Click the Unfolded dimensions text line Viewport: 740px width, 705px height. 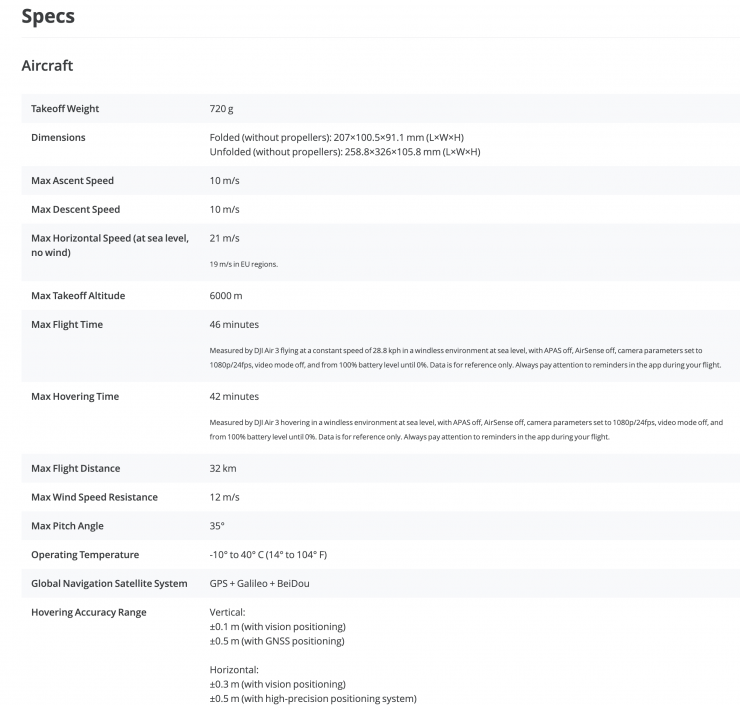344,152
